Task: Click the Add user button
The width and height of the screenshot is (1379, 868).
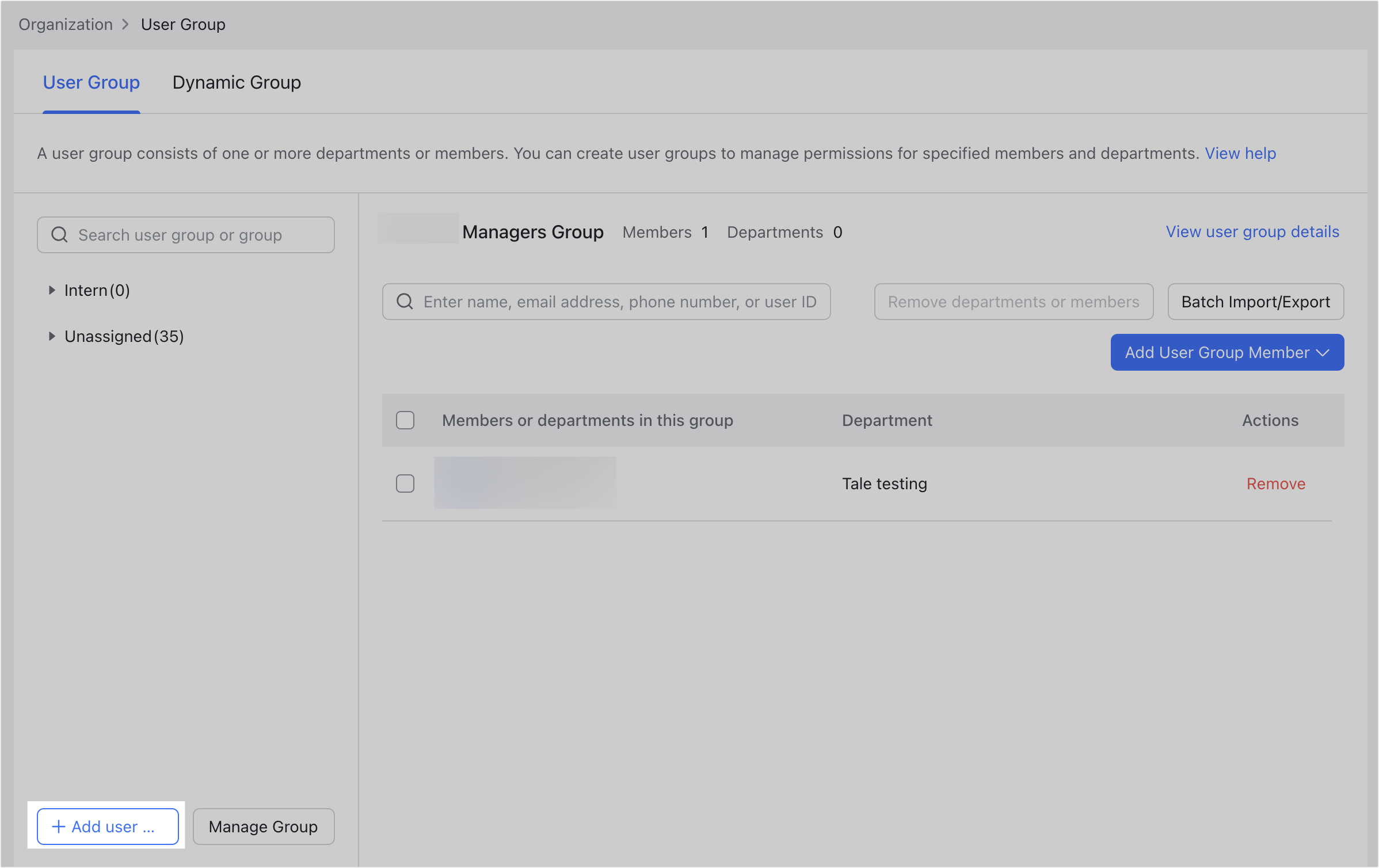Action: (107, 826)
